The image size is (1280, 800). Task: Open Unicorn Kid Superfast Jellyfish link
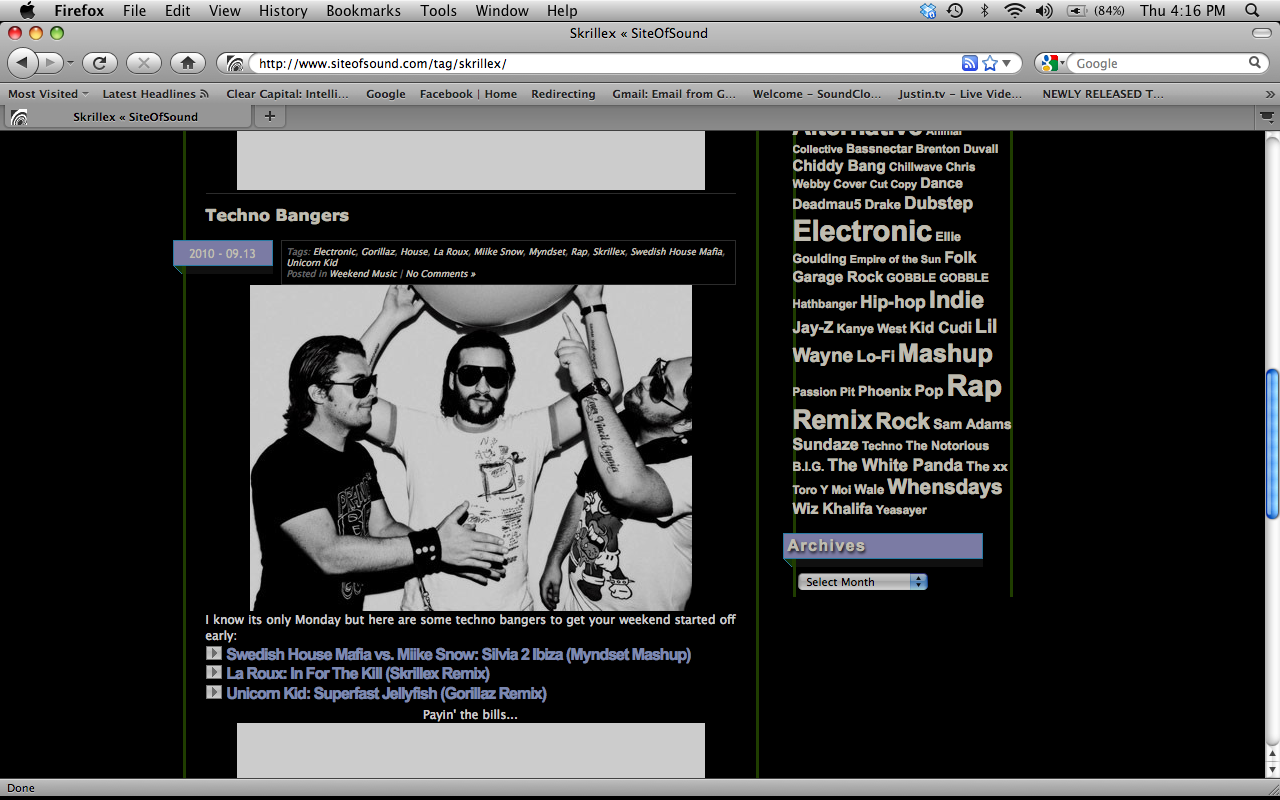(x=386, y=692)
